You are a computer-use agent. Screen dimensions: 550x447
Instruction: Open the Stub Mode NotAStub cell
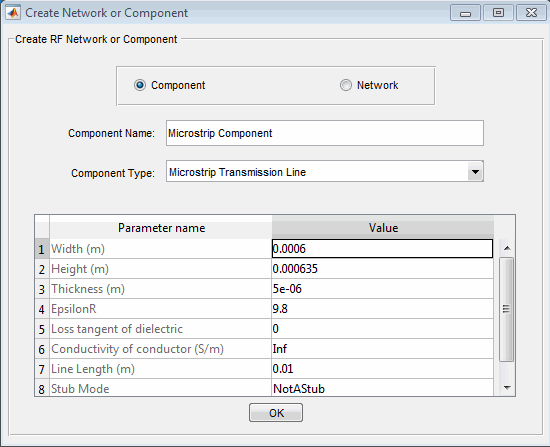point(382,388)
